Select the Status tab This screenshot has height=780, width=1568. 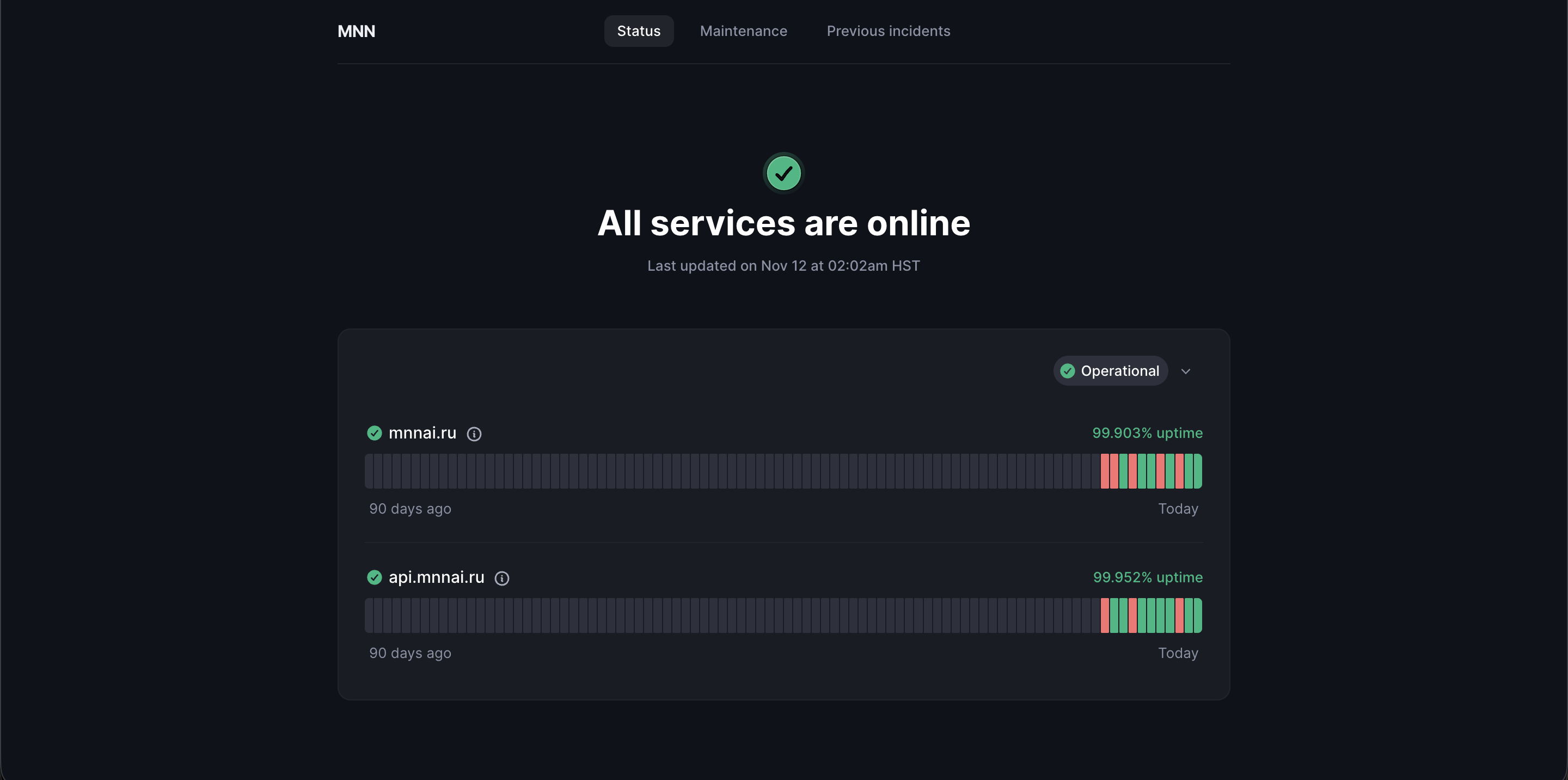[x=638, y=31]
